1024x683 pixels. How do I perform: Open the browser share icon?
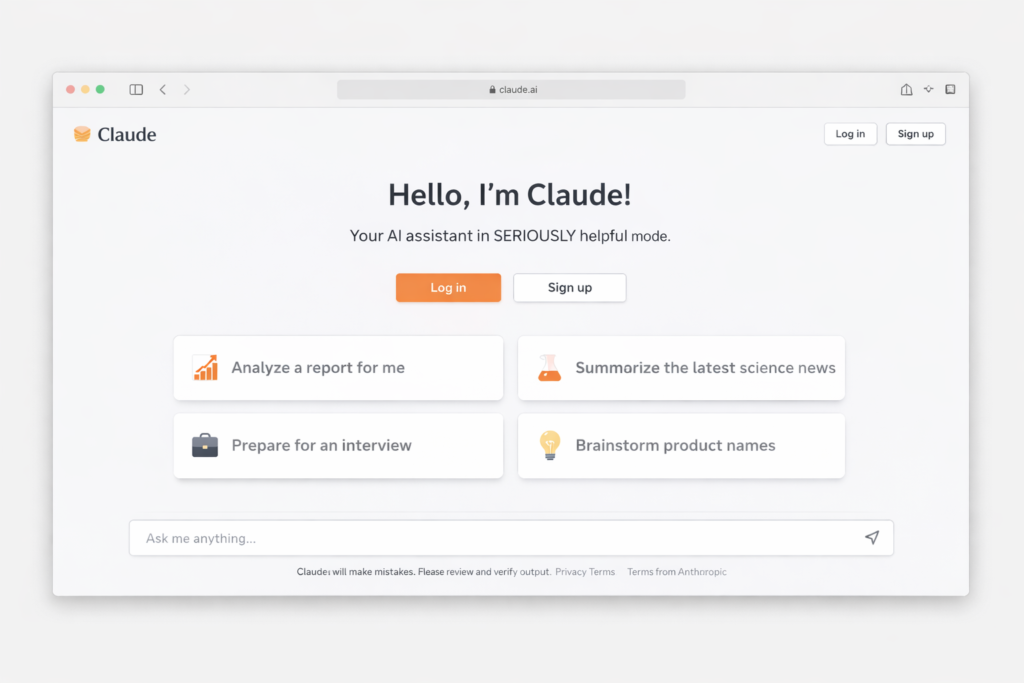(x=906, y=90)
